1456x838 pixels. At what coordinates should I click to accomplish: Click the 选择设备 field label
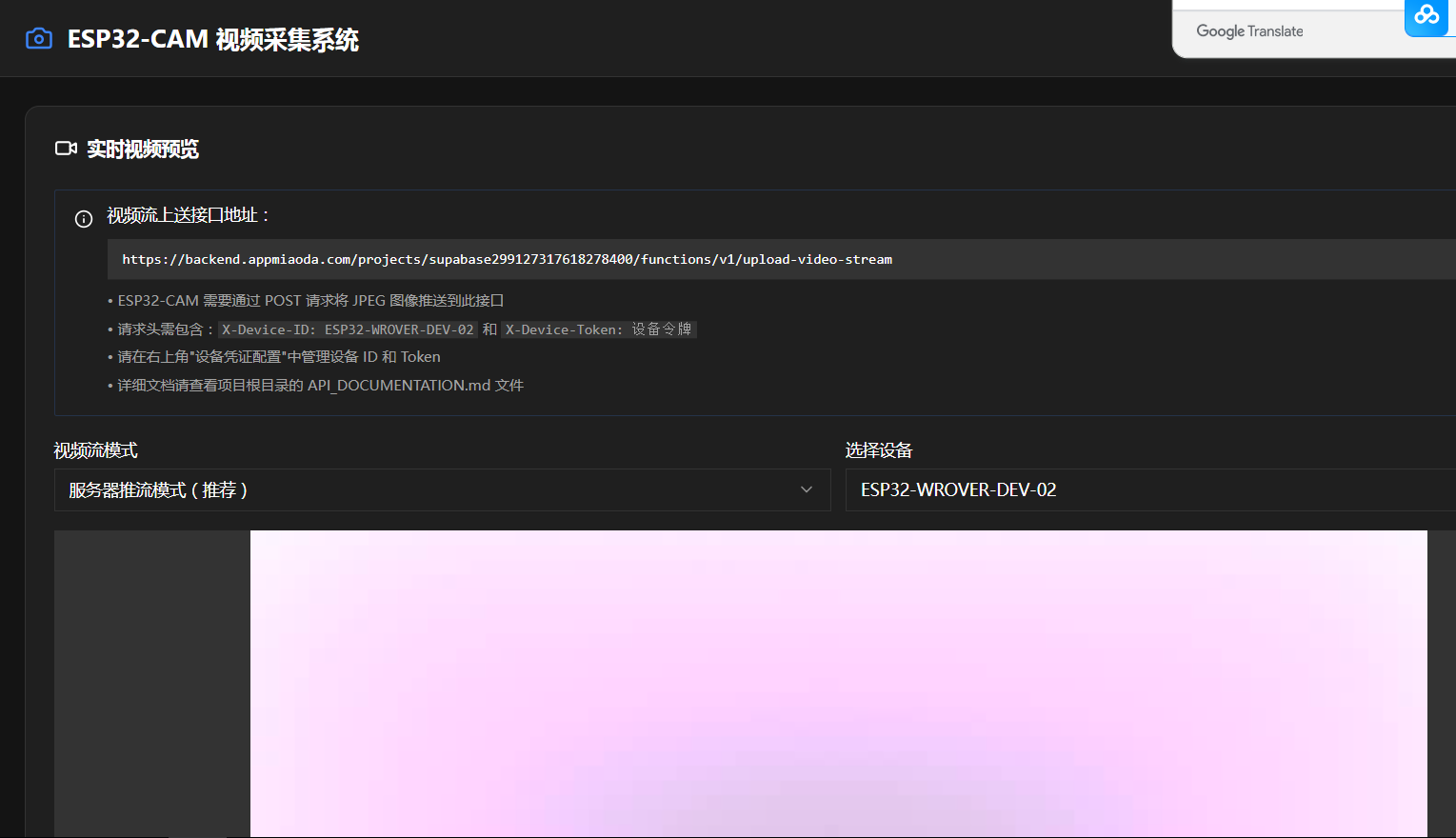pos(878,450)
